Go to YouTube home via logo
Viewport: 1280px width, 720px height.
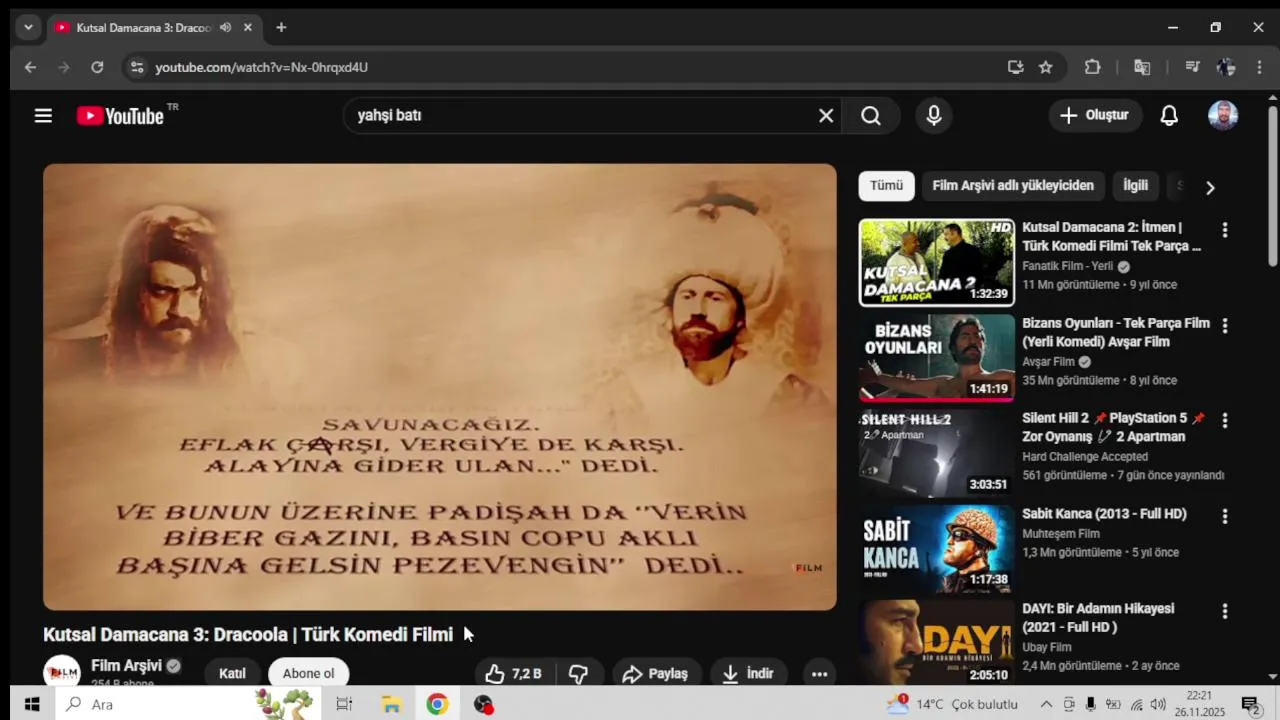pyautogui.click(x=120, y=116)
